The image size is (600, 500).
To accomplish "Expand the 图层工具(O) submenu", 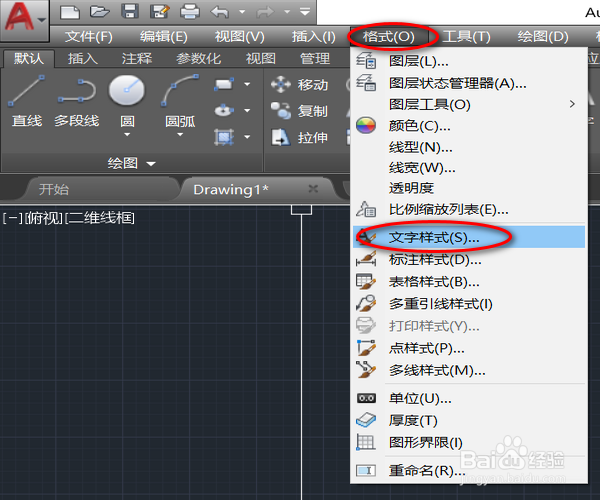I will 469,104.
